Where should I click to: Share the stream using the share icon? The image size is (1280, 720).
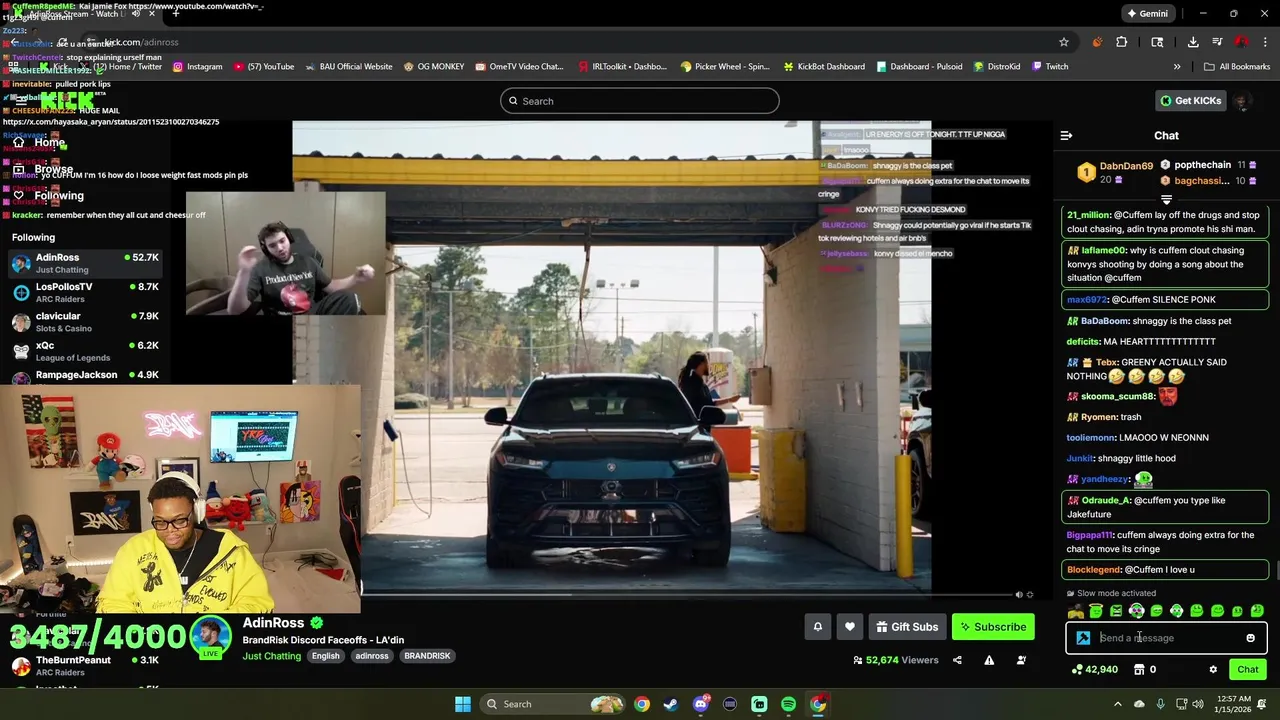[957, 660]
